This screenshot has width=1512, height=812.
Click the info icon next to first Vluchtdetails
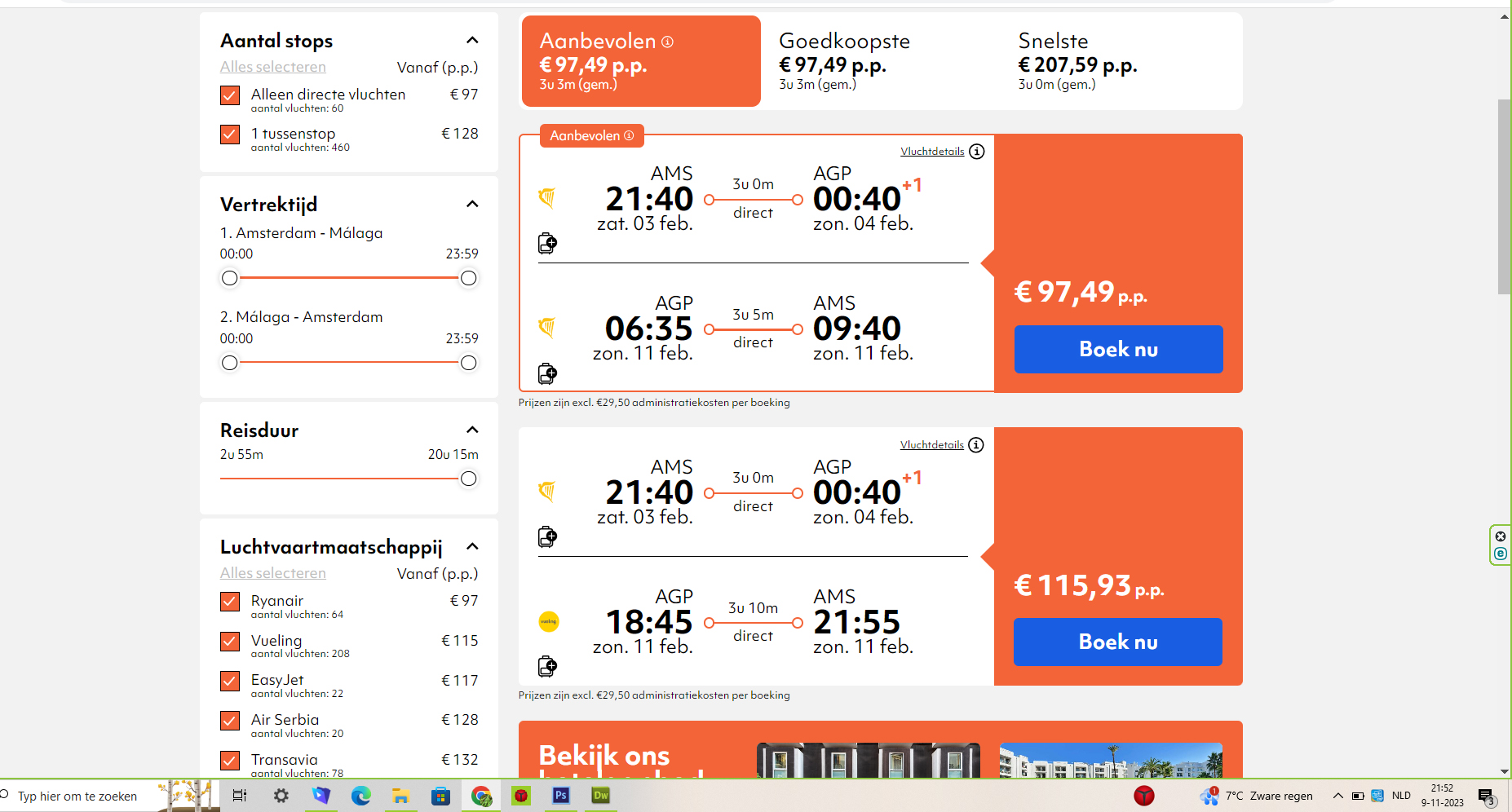(976, 152)
